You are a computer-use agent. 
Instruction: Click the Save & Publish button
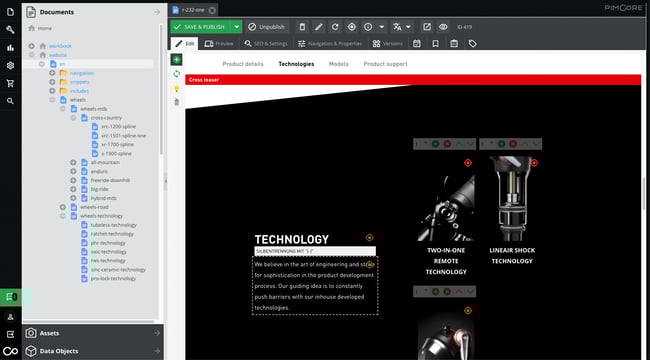tap(201, 27)
